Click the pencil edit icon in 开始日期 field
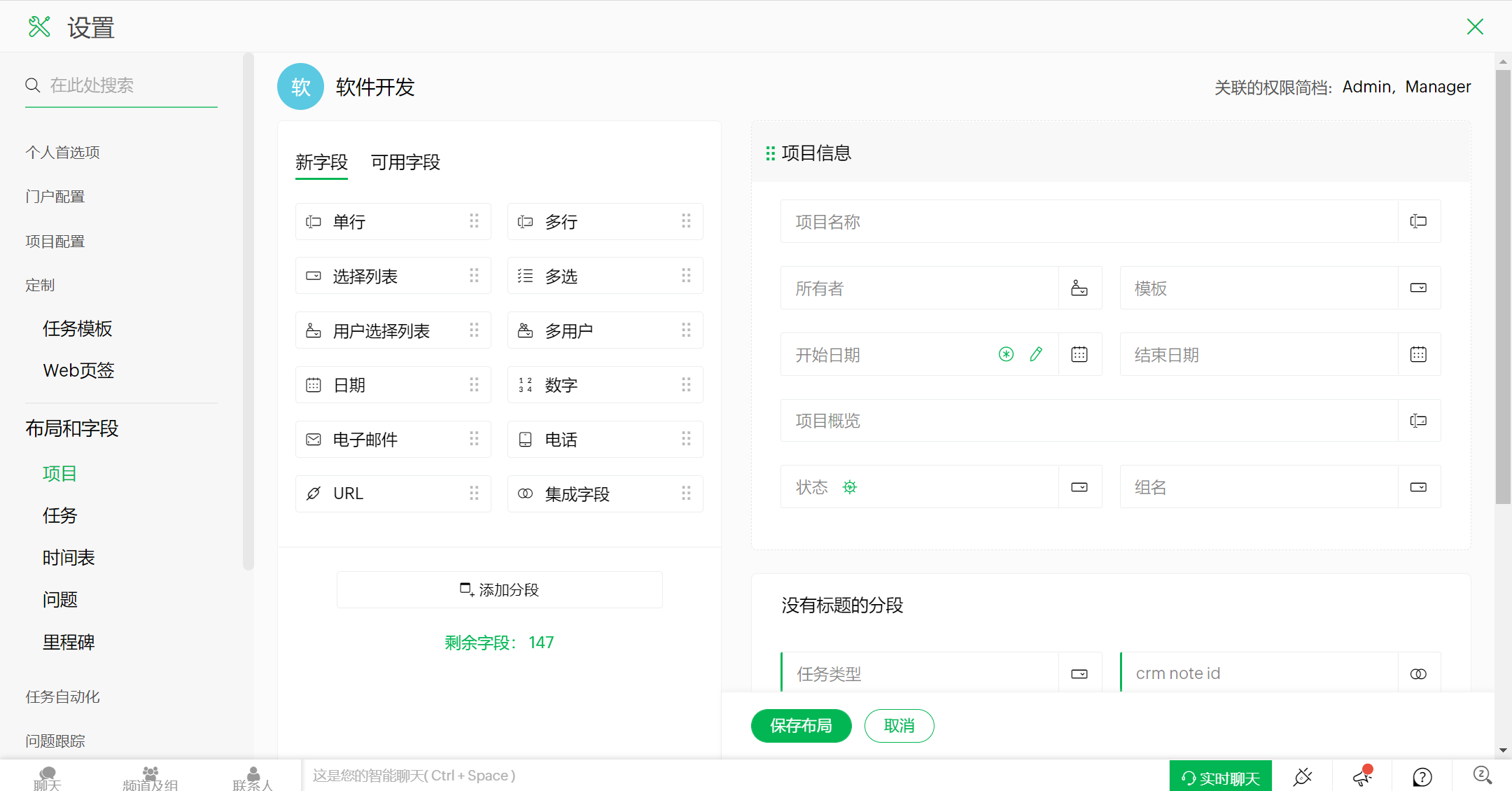This screenshot has width=1512, height=791. [x=1036, y=354]
